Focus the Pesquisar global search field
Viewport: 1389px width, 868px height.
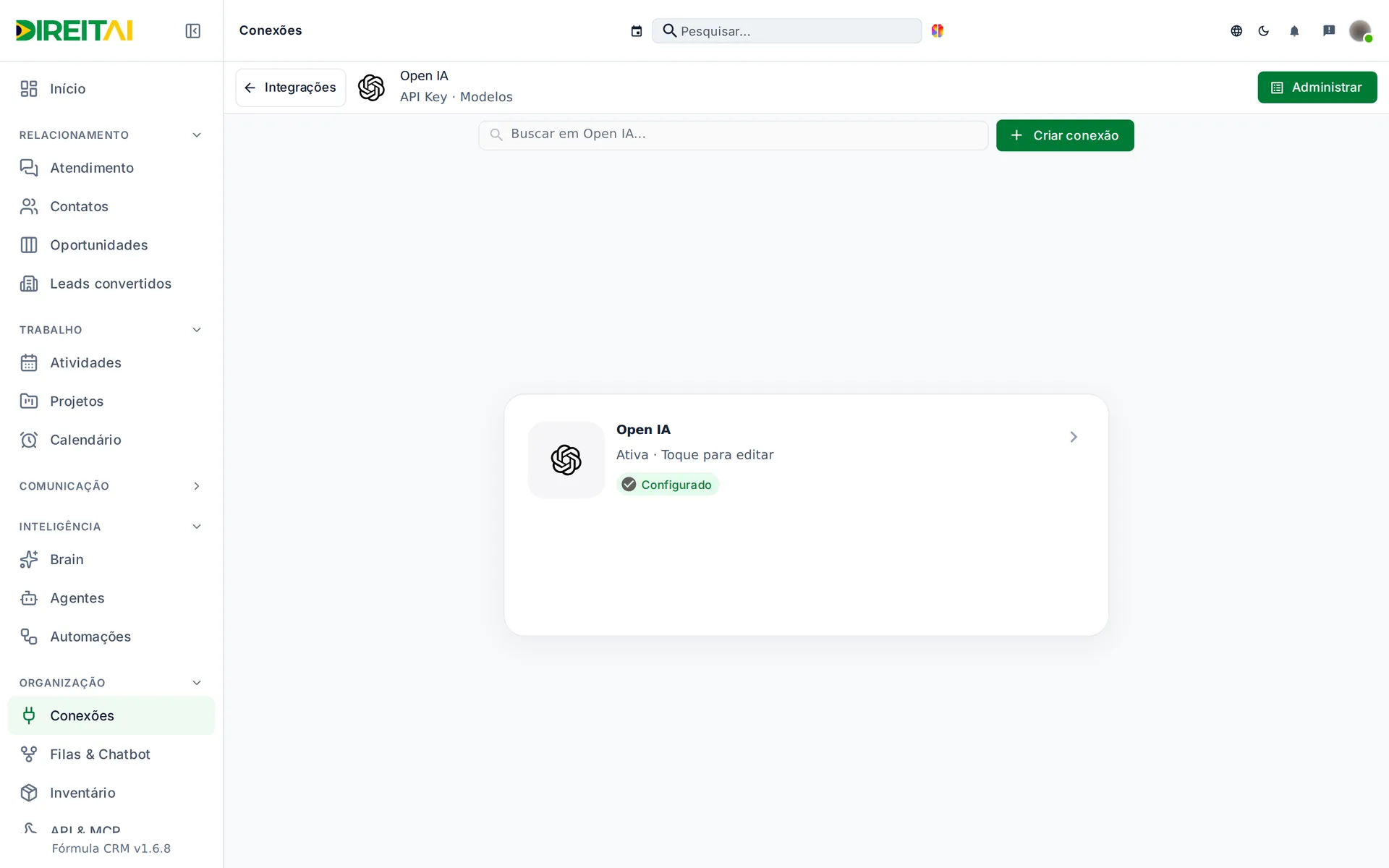tap(787, 31)
